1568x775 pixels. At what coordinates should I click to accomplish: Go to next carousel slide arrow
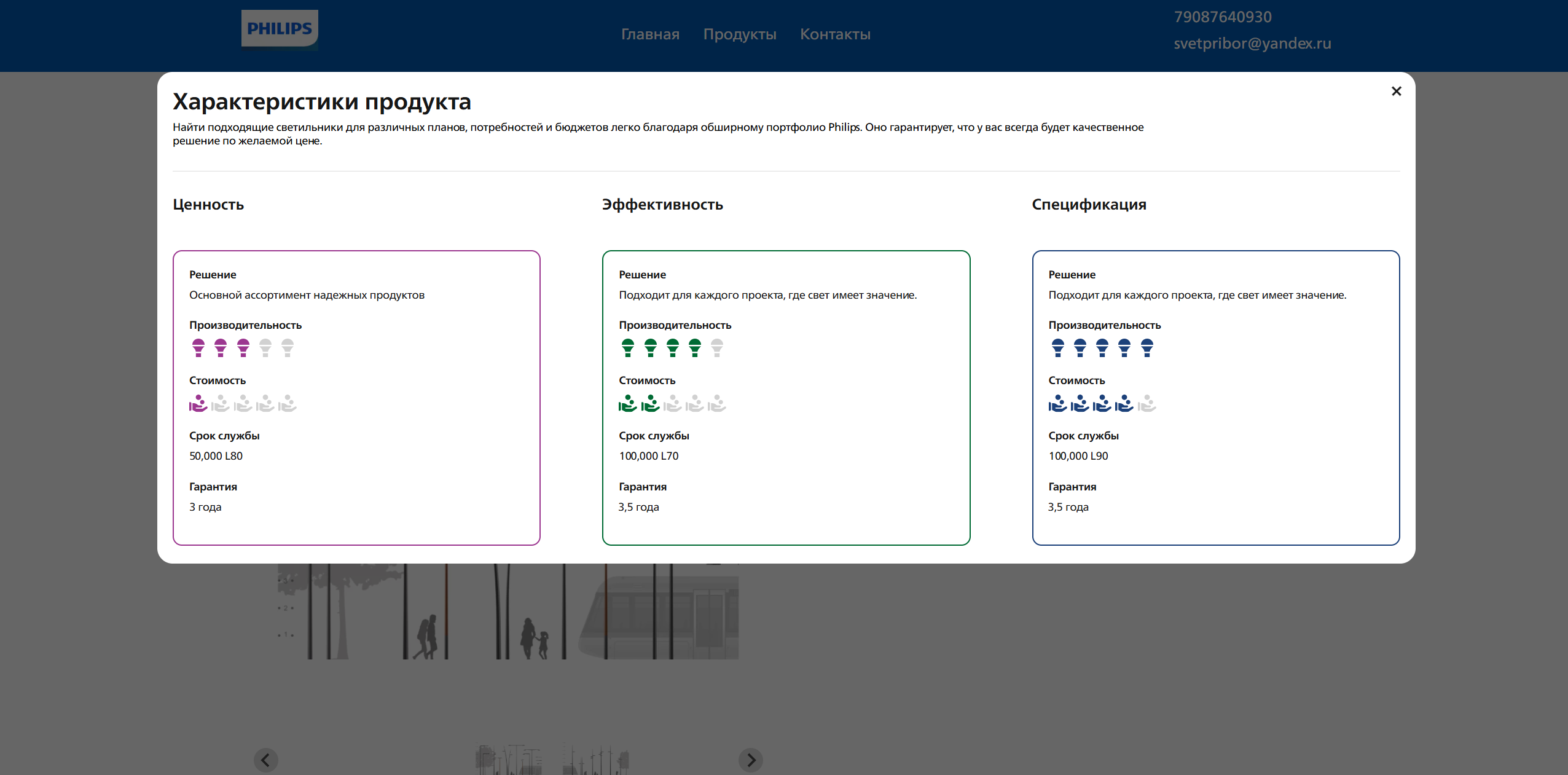click(x=750, y=760)
